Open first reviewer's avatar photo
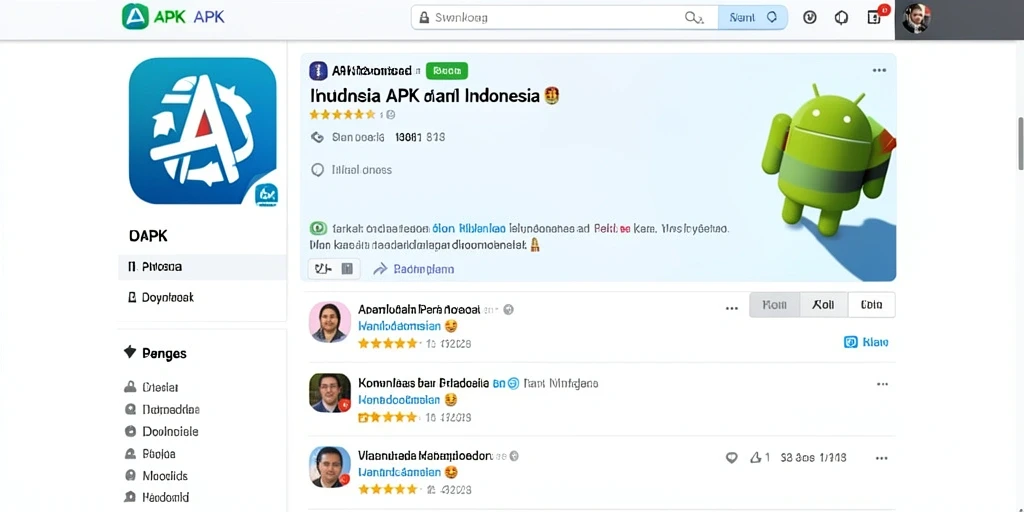The height and width of the screenshot is (512, 1024). click(329, 322)
